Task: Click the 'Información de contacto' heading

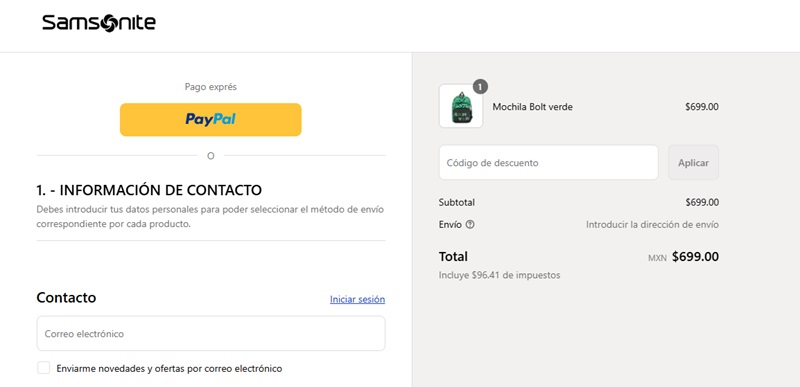Action: click(x=149, y=190)
